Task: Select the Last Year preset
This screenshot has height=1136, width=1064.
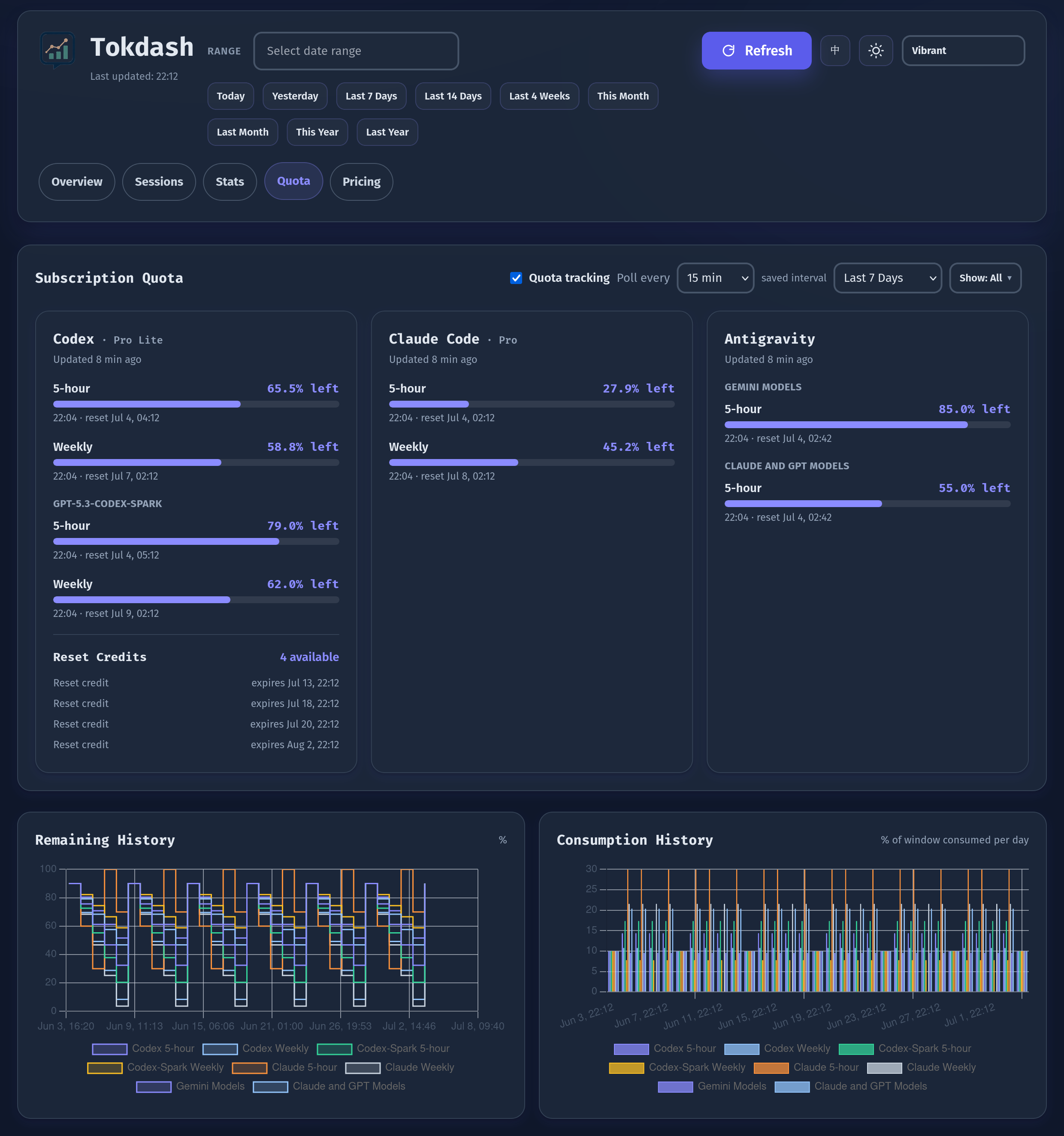Action: pyautogui.click(x=387, y=132)
